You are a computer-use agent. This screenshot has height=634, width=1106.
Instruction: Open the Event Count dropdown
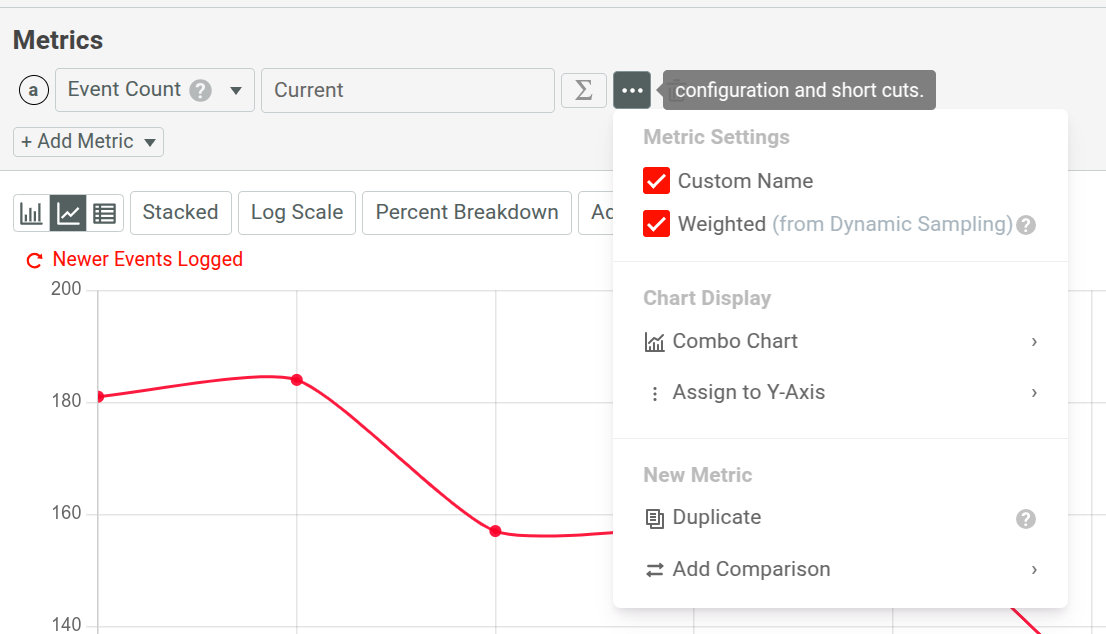[x=154, y=90]
